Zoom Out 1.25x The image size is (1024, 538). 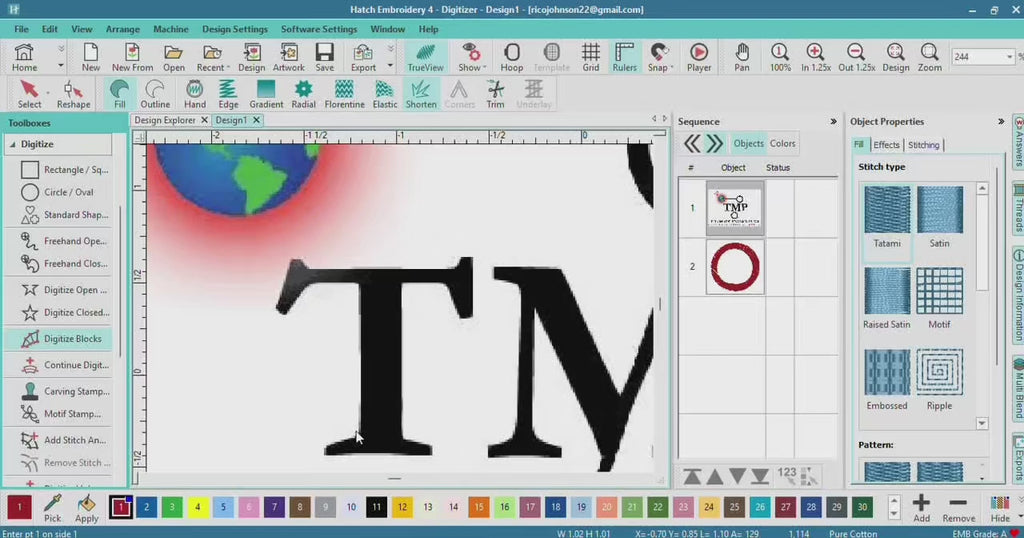click(x=856, y=57)
